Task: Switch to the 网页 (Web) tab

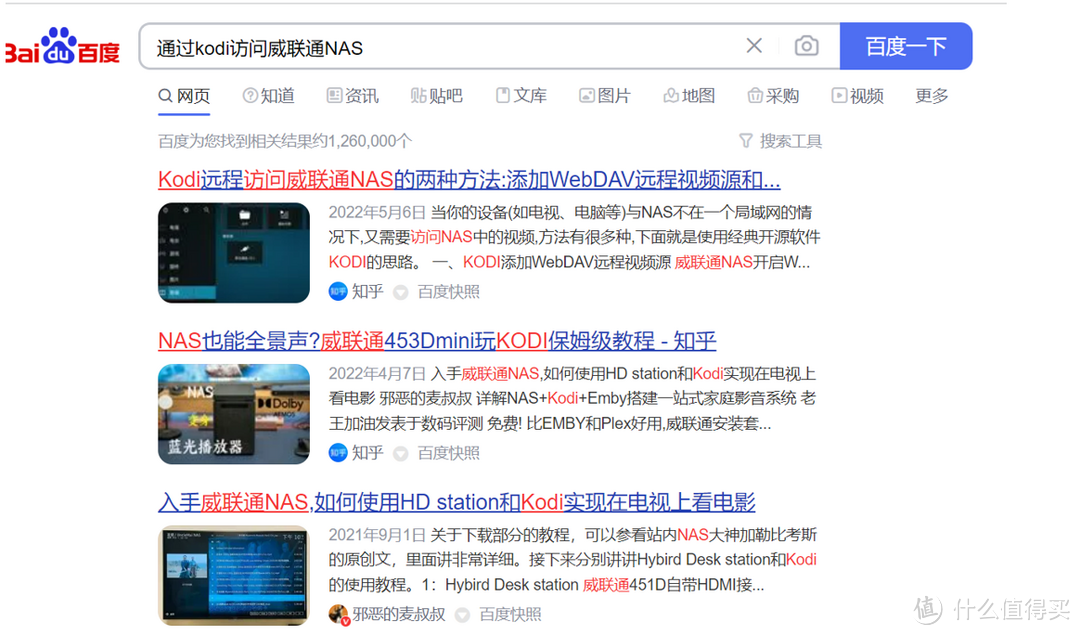Action: click(184, 95)
